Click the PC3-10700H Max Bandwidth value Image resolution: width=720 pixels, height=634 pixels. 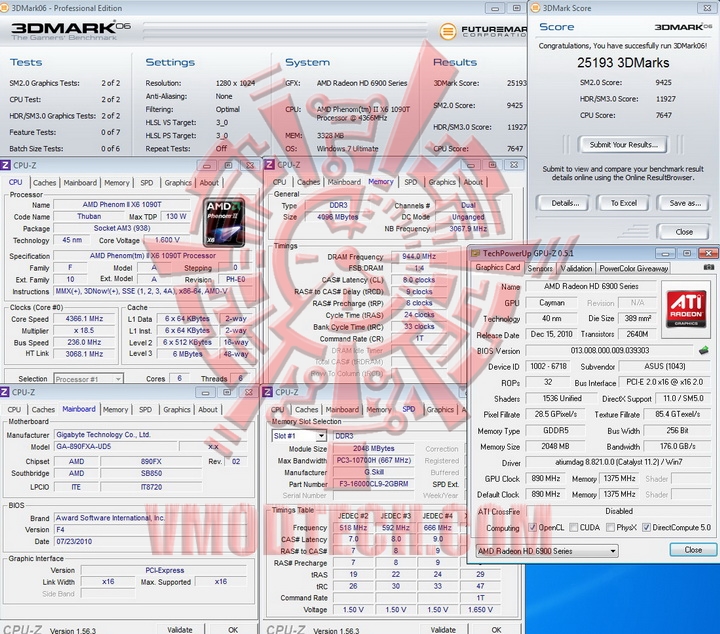click(373, 460)
